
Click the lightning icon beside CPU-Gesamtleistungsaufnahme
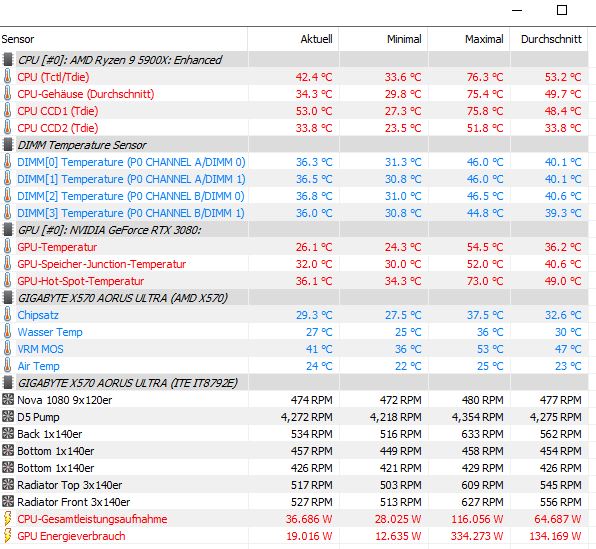[7, 519]
